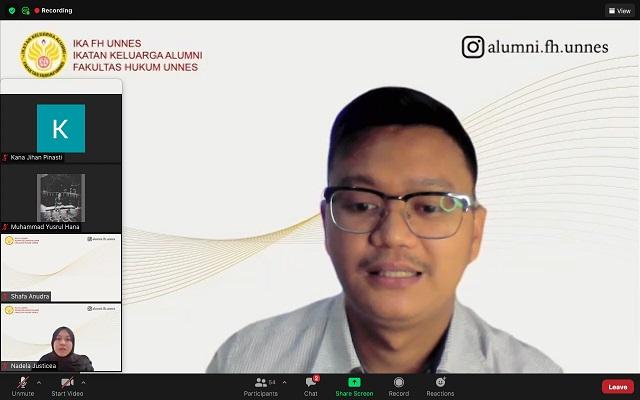This screenshot has width=640, height=400.
Task: Select Nadela Justicea's video tile
Action: [61, 337]
